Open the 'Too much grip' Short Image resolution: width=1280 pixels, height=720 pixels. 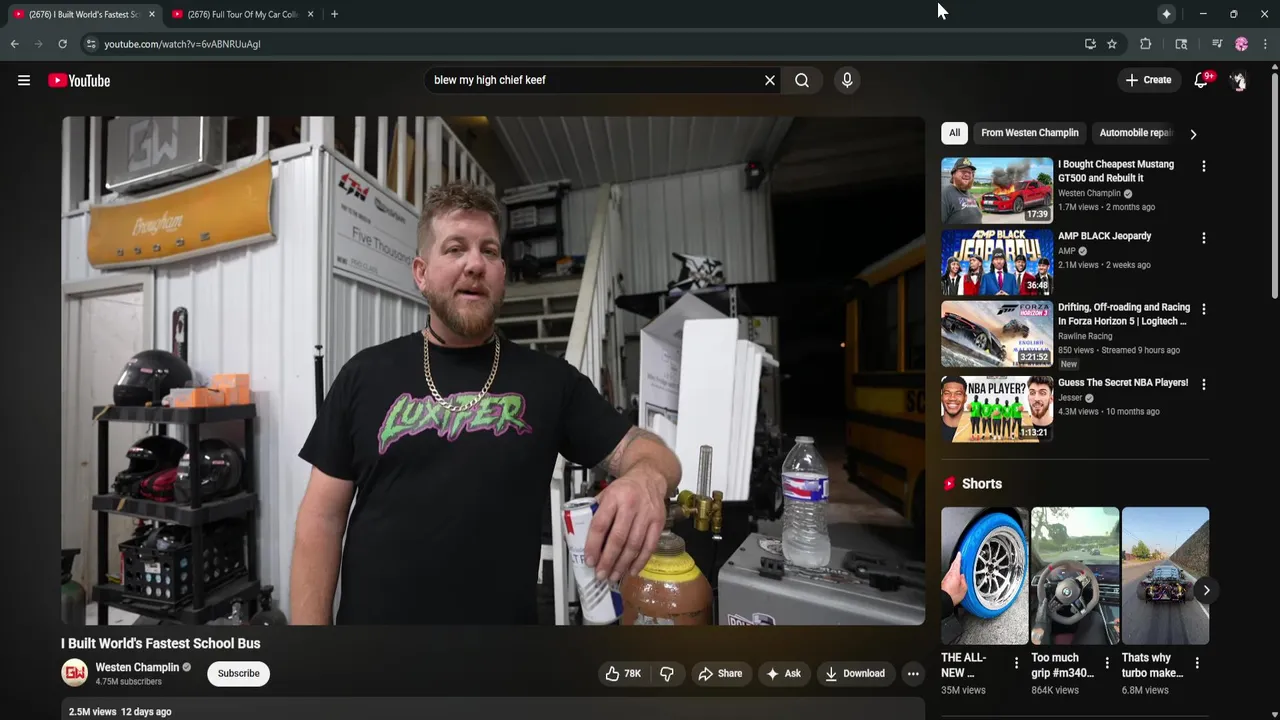tap(1075, 576)
